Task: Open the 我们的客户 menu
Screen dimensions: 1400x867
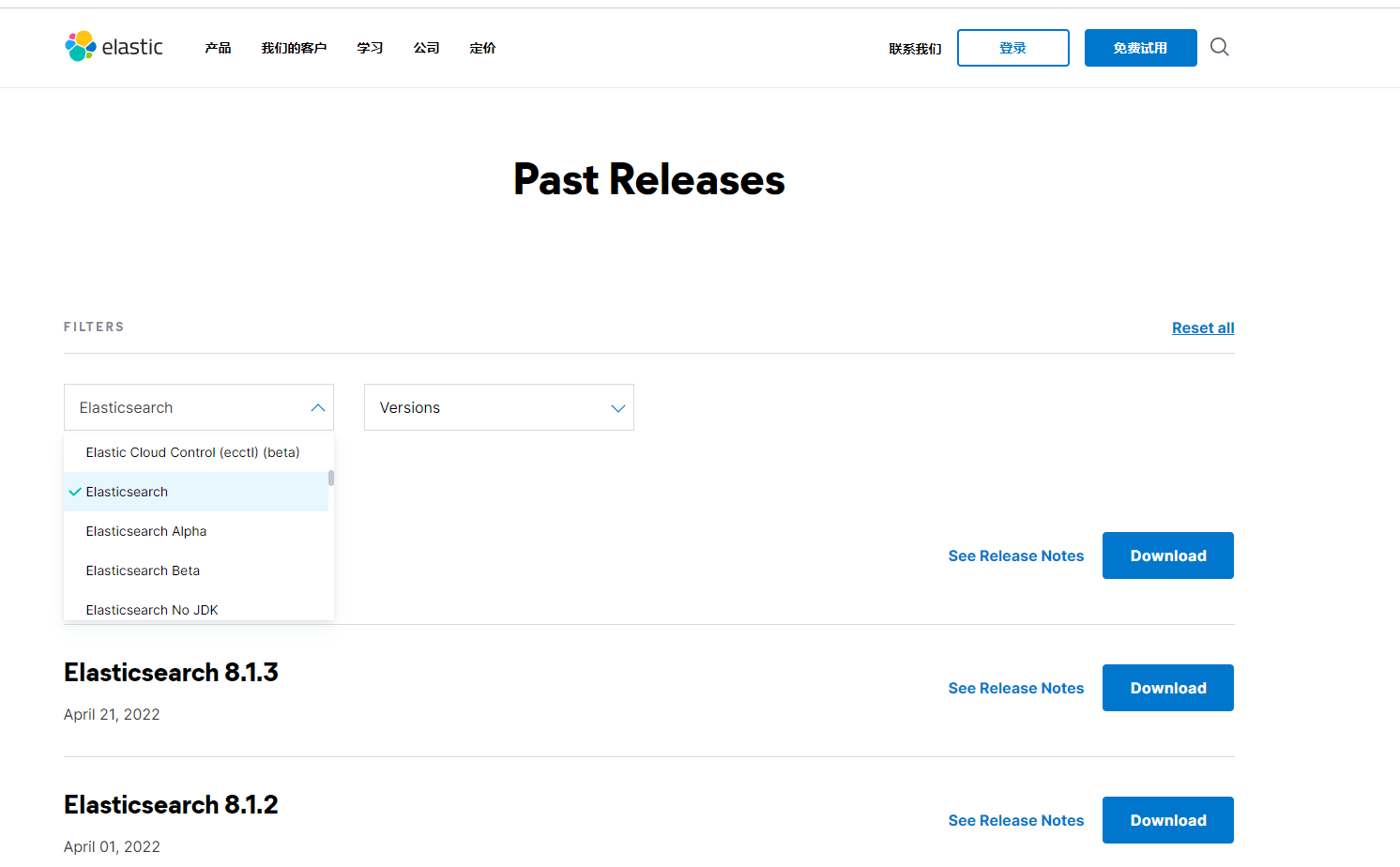Action: point(294,48)
